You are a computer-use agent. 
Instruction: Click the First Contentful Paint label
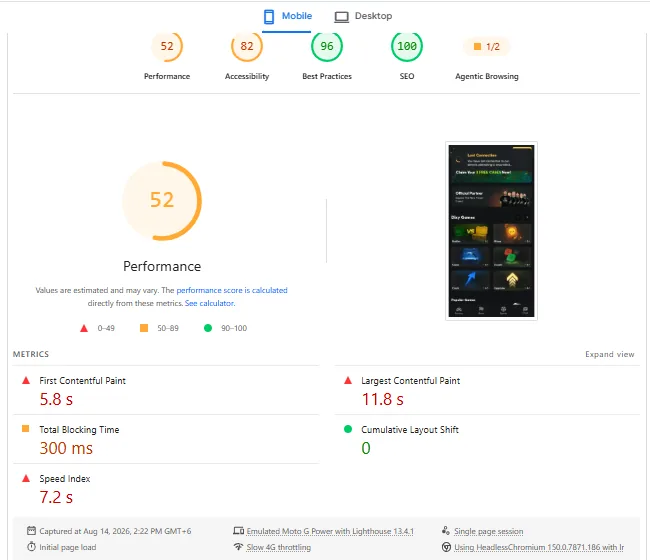click(82, 381)
